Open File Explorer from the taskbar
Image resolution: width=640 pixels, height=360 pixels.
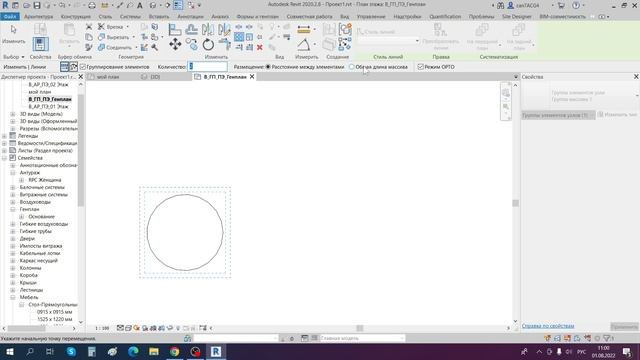click(154, 351)
